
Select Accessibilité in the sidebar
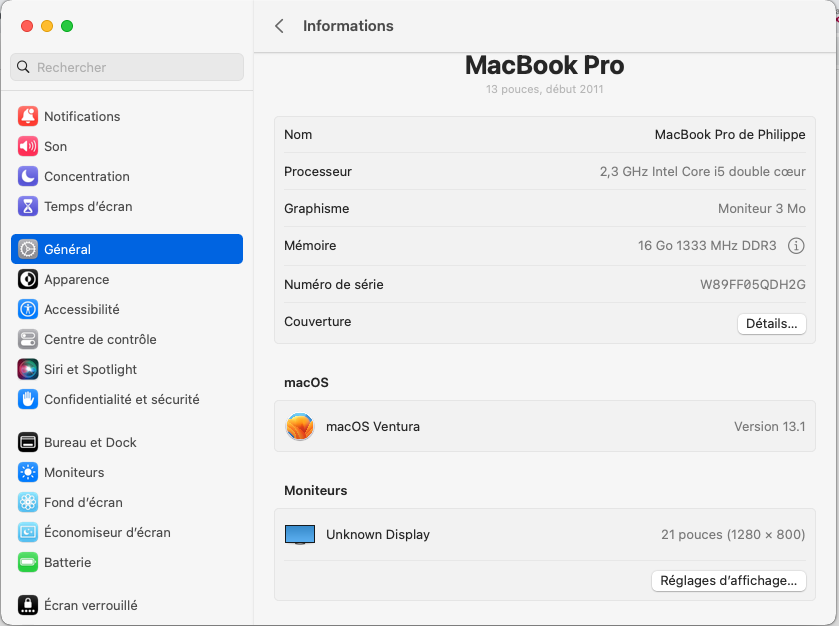pyautogui.click(x=127, y=309)
